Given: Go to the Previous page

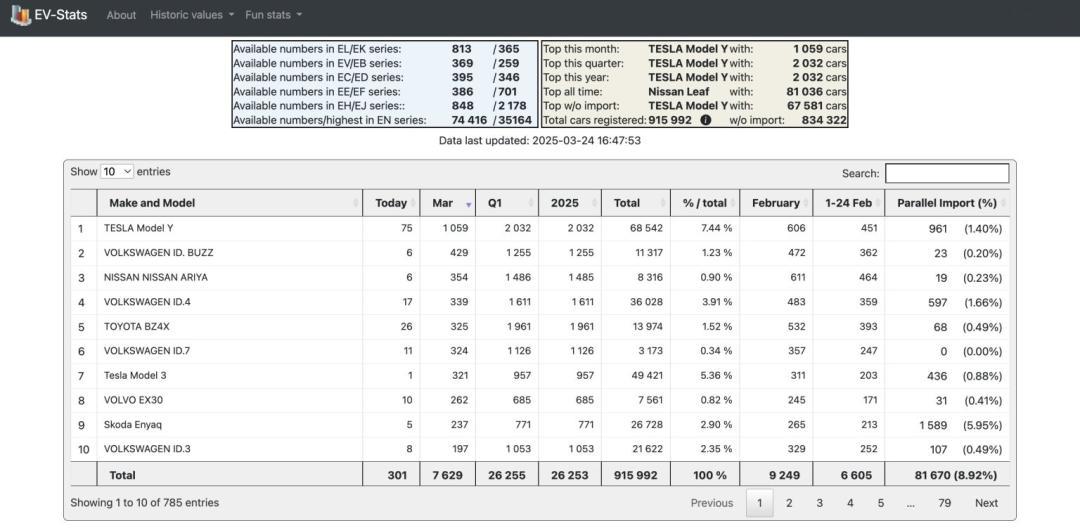Looking at the screenshot, I should [x=712, y=503].
